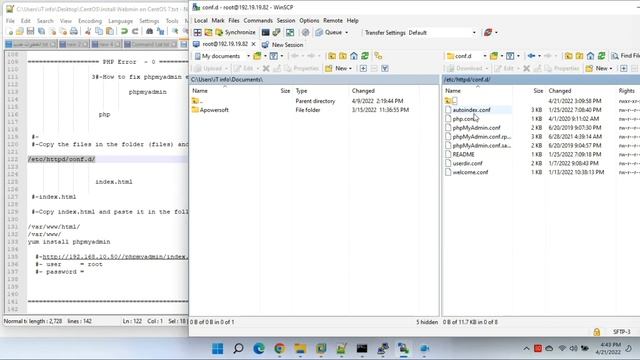Click the red transfer preset icon

tap(488, 32)
